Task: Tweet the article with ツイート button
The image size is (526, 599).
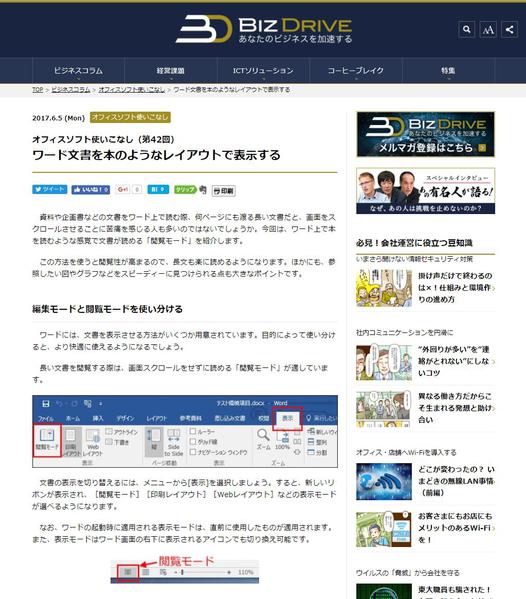Action: [50, 189]
